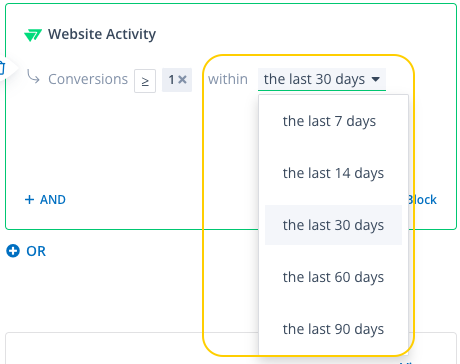Viewport: 460px width, 364px height.
Task: Click the partially hidden Block link
Action: coord(422,200)
